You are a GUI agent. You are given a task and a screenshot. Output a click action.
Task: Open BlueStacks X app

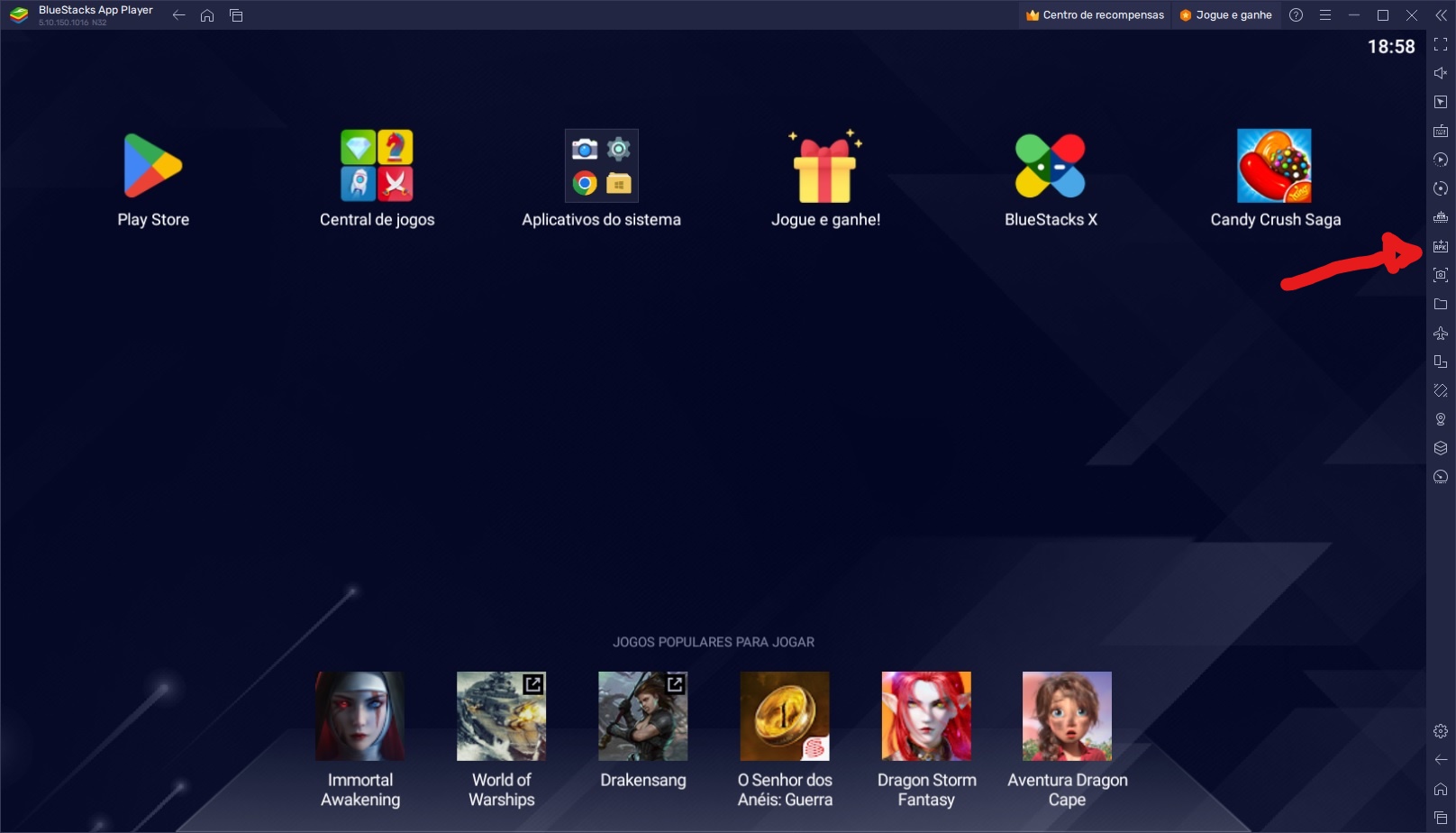pyautogui.click(x=1051, y=166)
